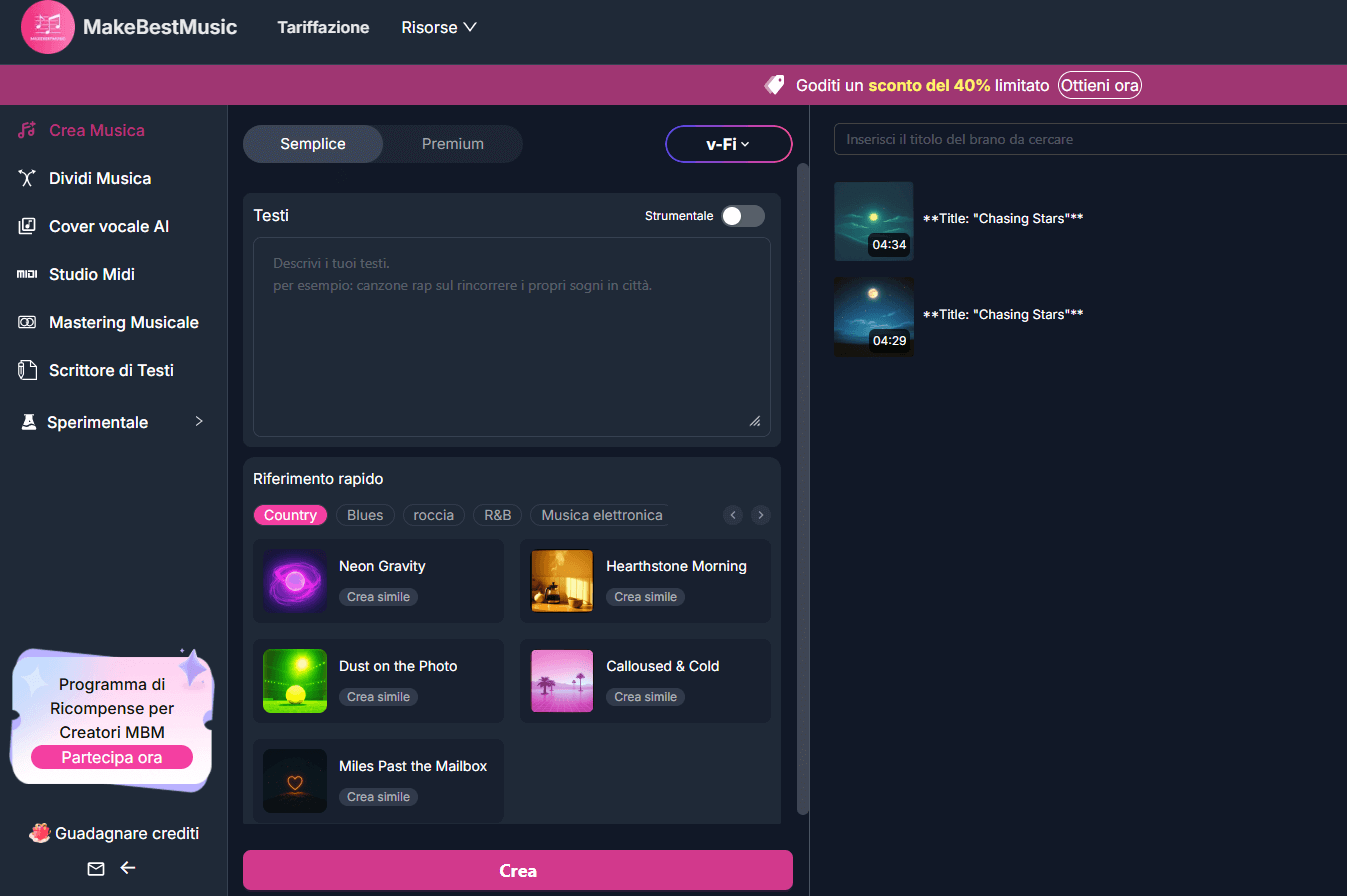
Task: Click the MakeBestMusic logo
Action: pyautogui.click(x=48, y=27)
